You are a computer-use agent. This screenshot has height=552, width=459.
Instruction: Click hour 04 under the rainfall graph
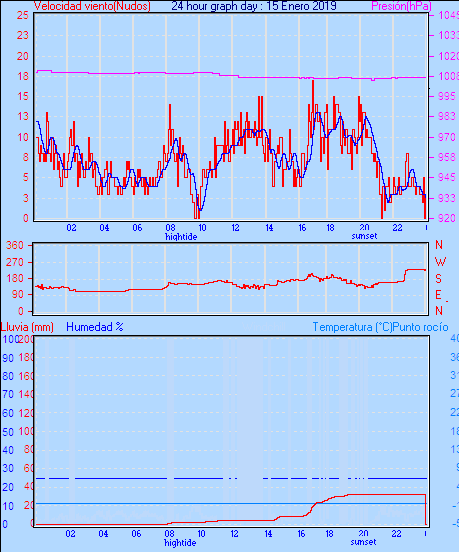pos(103,534)
